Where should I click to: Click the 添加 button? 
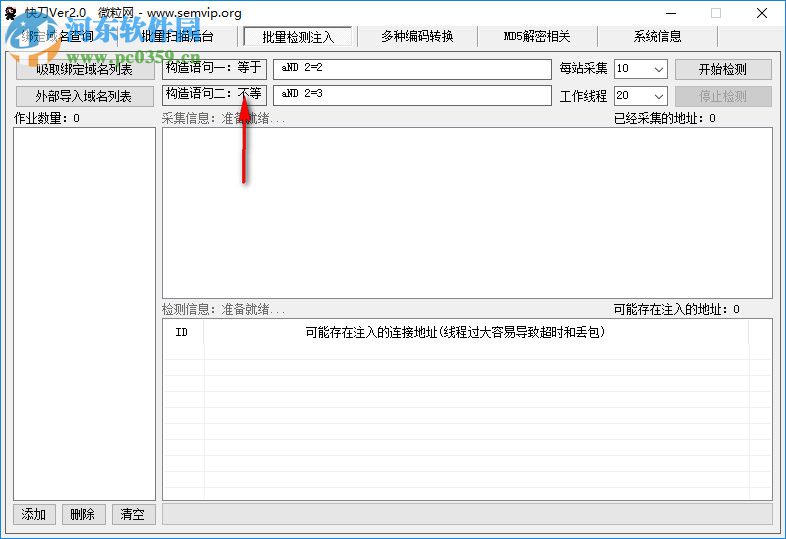34,514
